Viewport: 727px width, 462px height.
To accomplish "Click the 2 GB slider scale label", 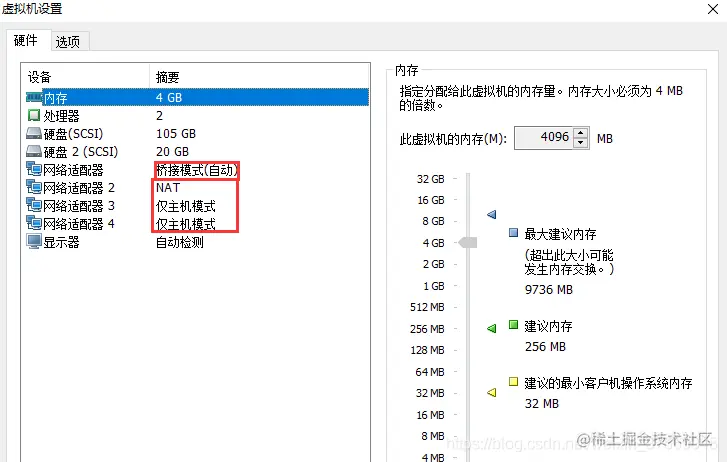I will click(x=433, y=264).
